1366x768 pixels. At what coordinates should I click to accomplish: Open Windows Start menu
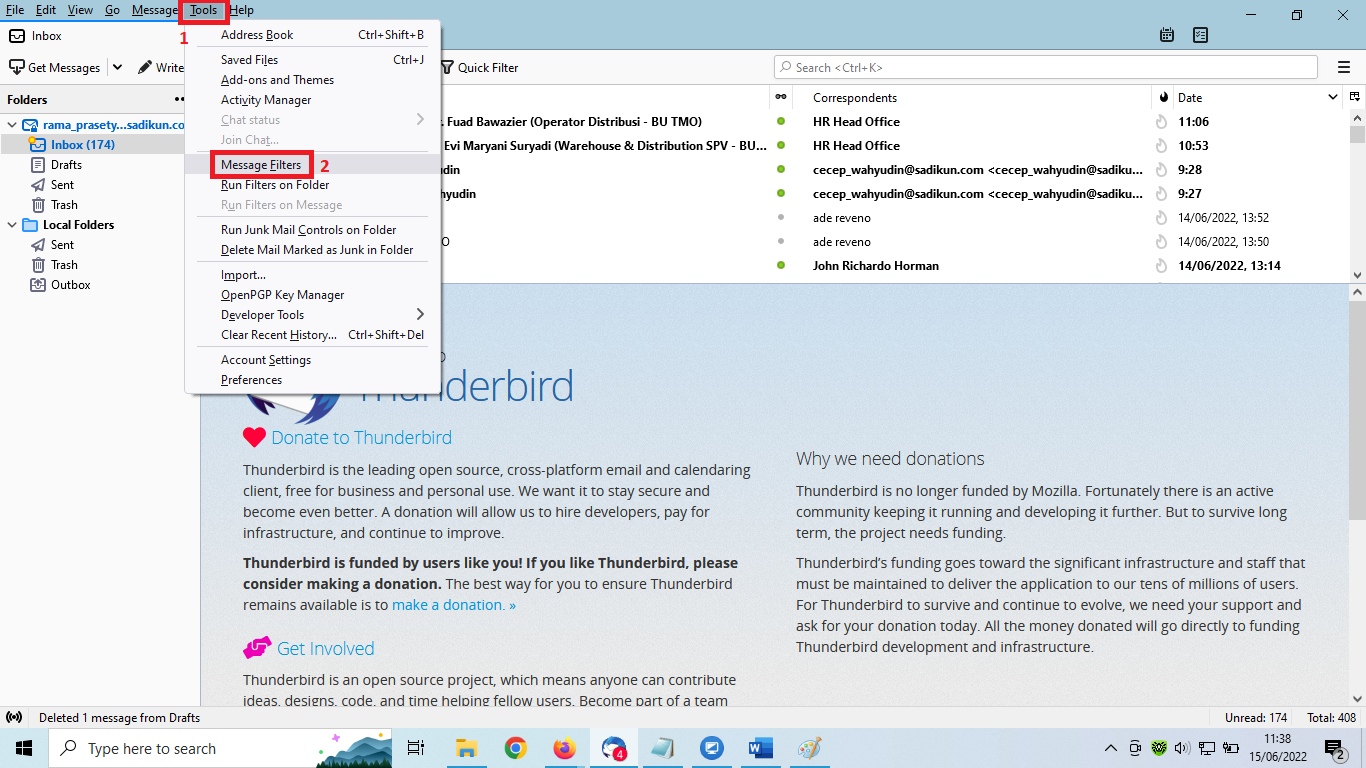24,748
